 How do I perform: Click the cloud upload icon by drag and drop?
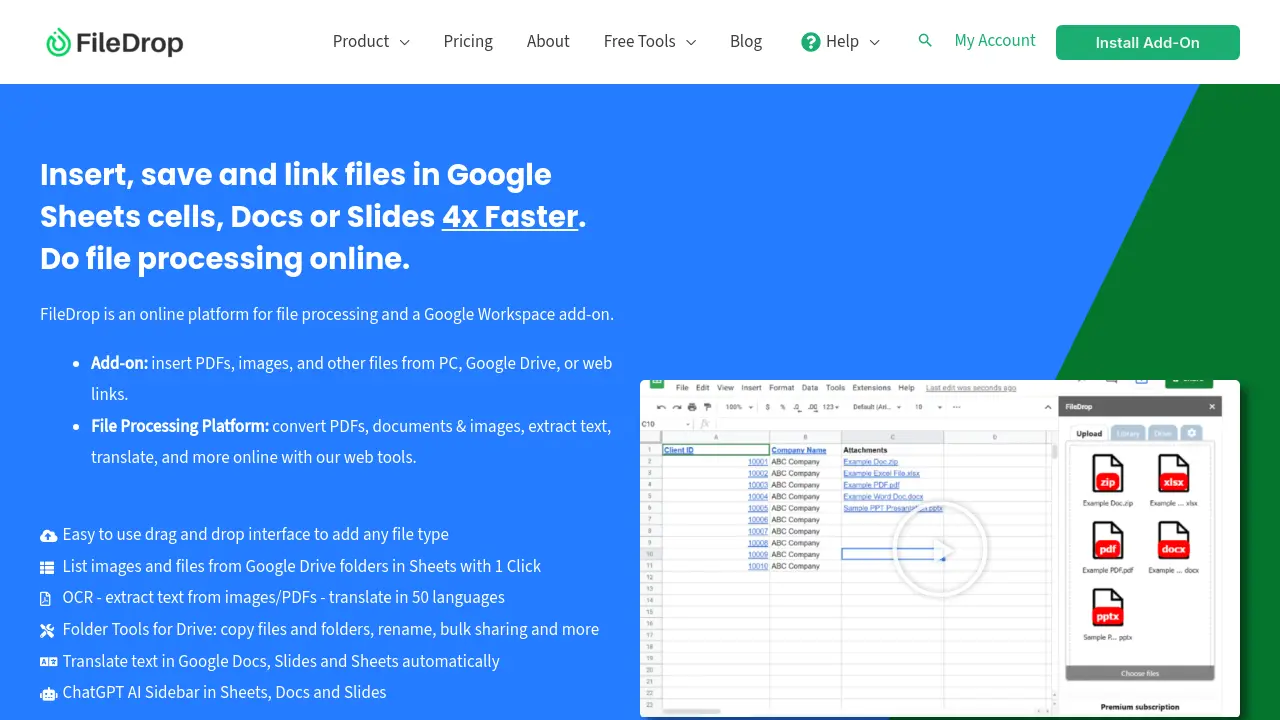(x=48, y=535)
